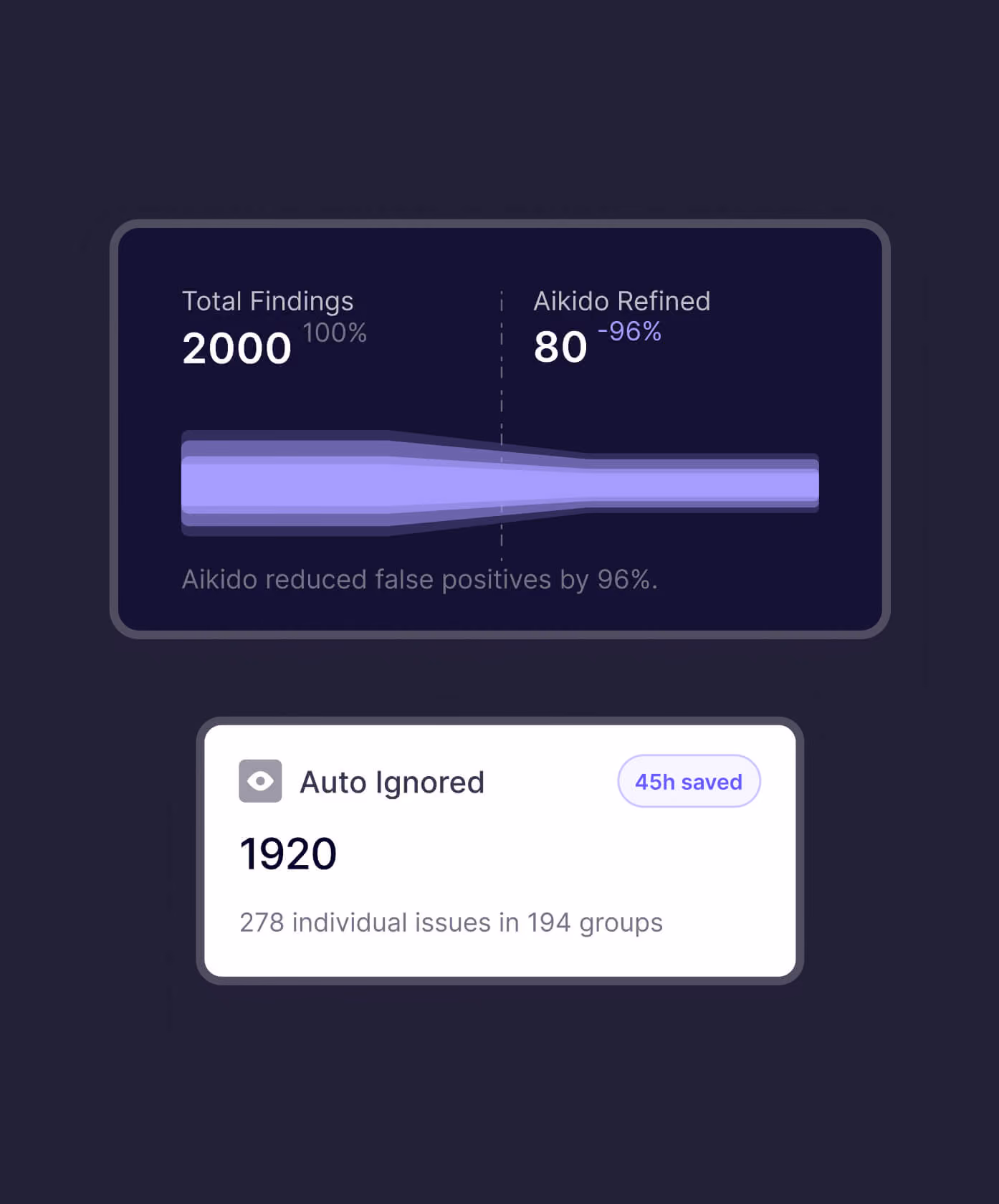Viewport: 999px width, 1204px height.
Task: Click the empty white space right of 1920
Action: (559, 854)
